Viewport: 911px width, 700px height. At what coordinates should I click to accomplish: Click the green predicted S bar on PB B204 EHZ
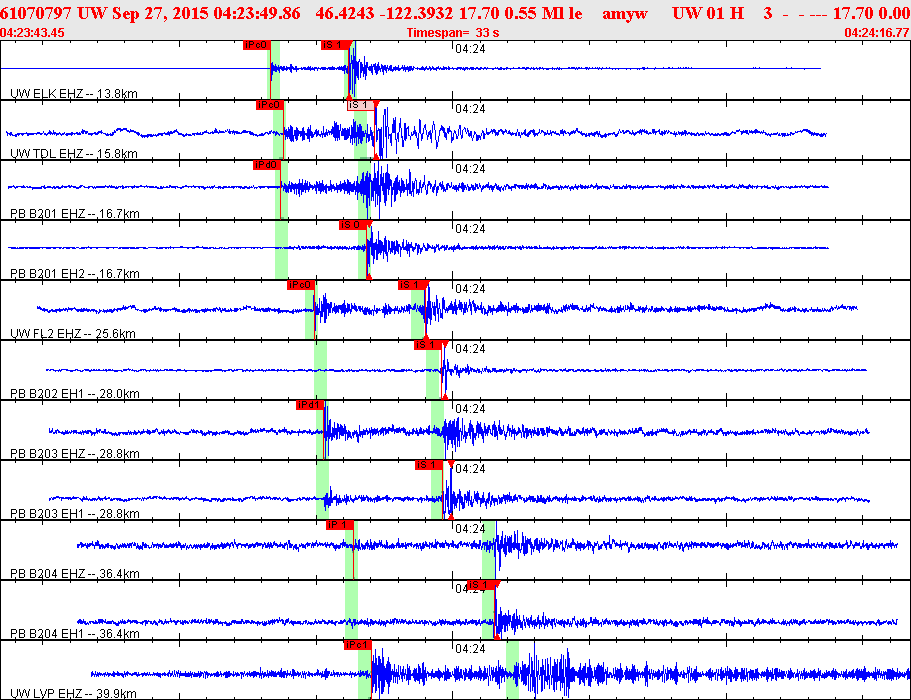click(489, 550)
